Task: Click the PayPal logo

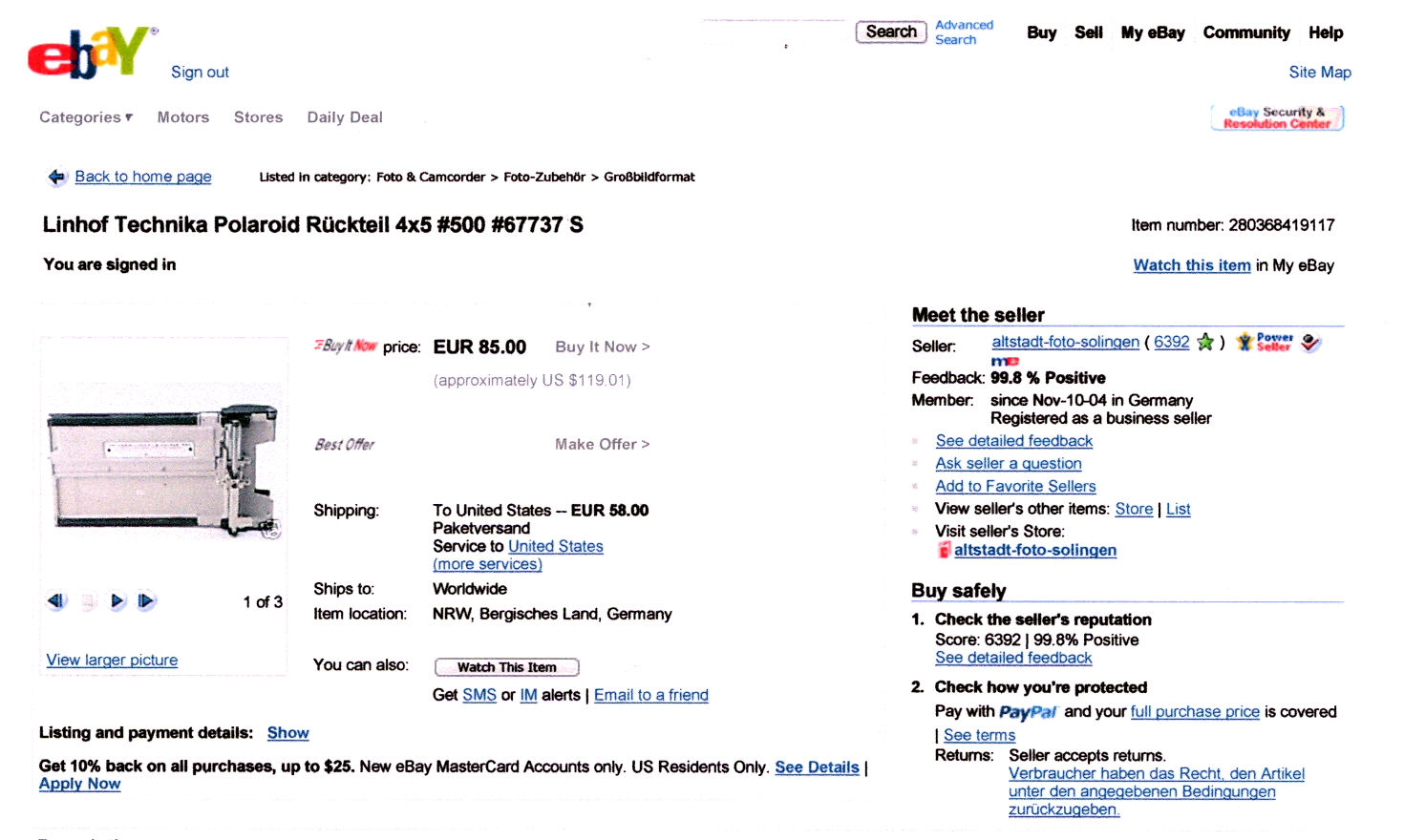Action: tap(1028, 712)
